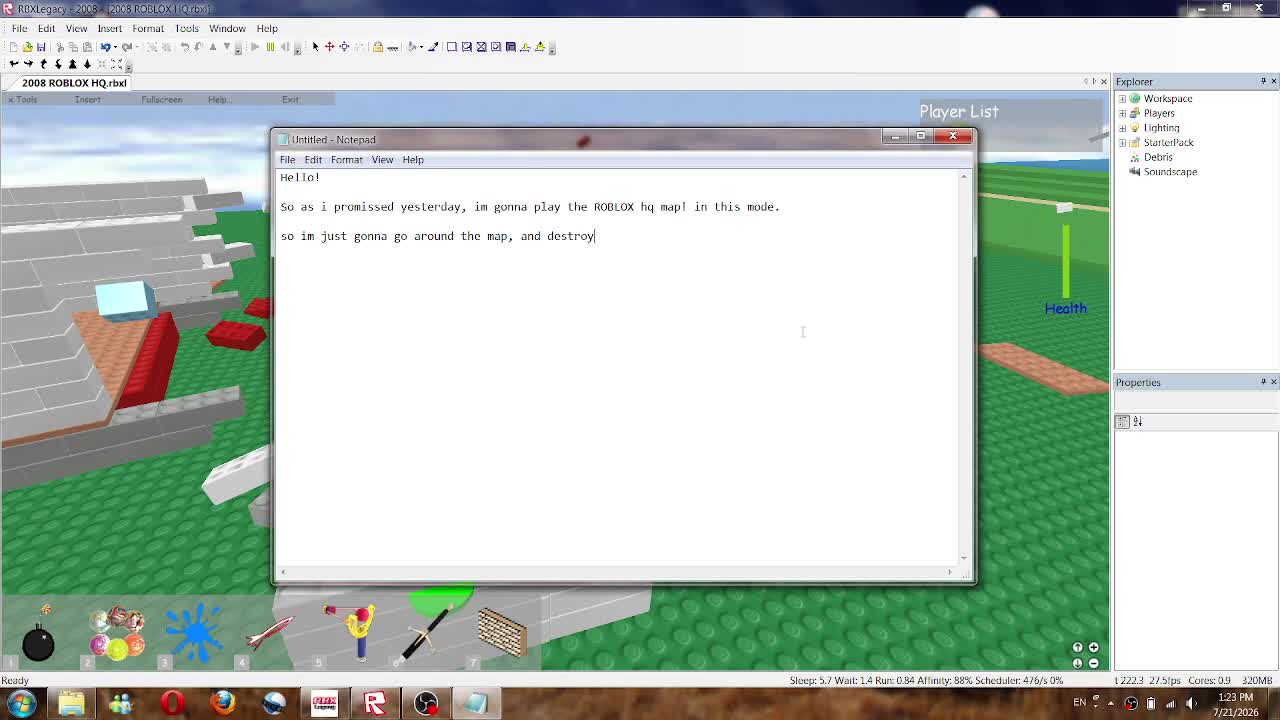
Task: Open File Explorer from the taskbar
Action: 71,703
